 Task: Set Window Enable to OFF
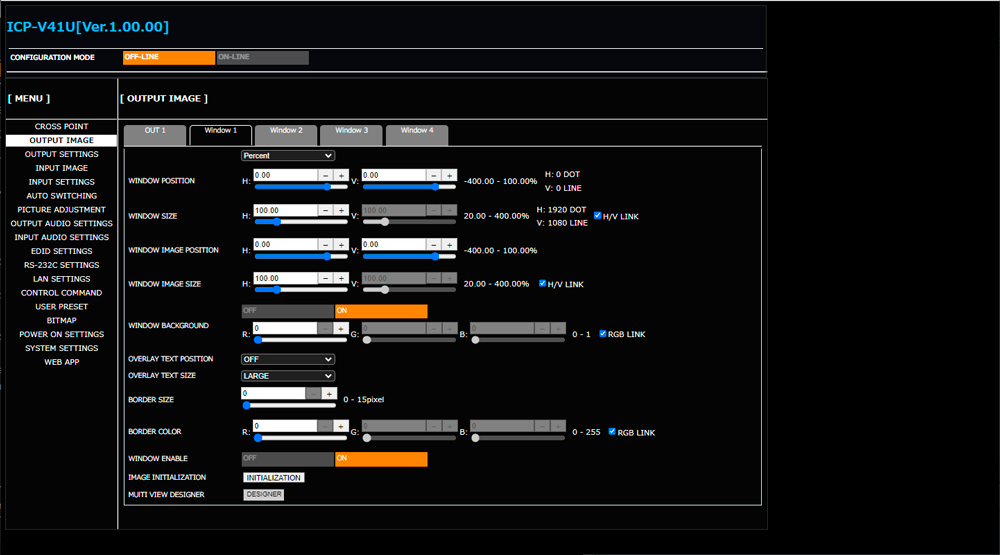click(288, 459)
